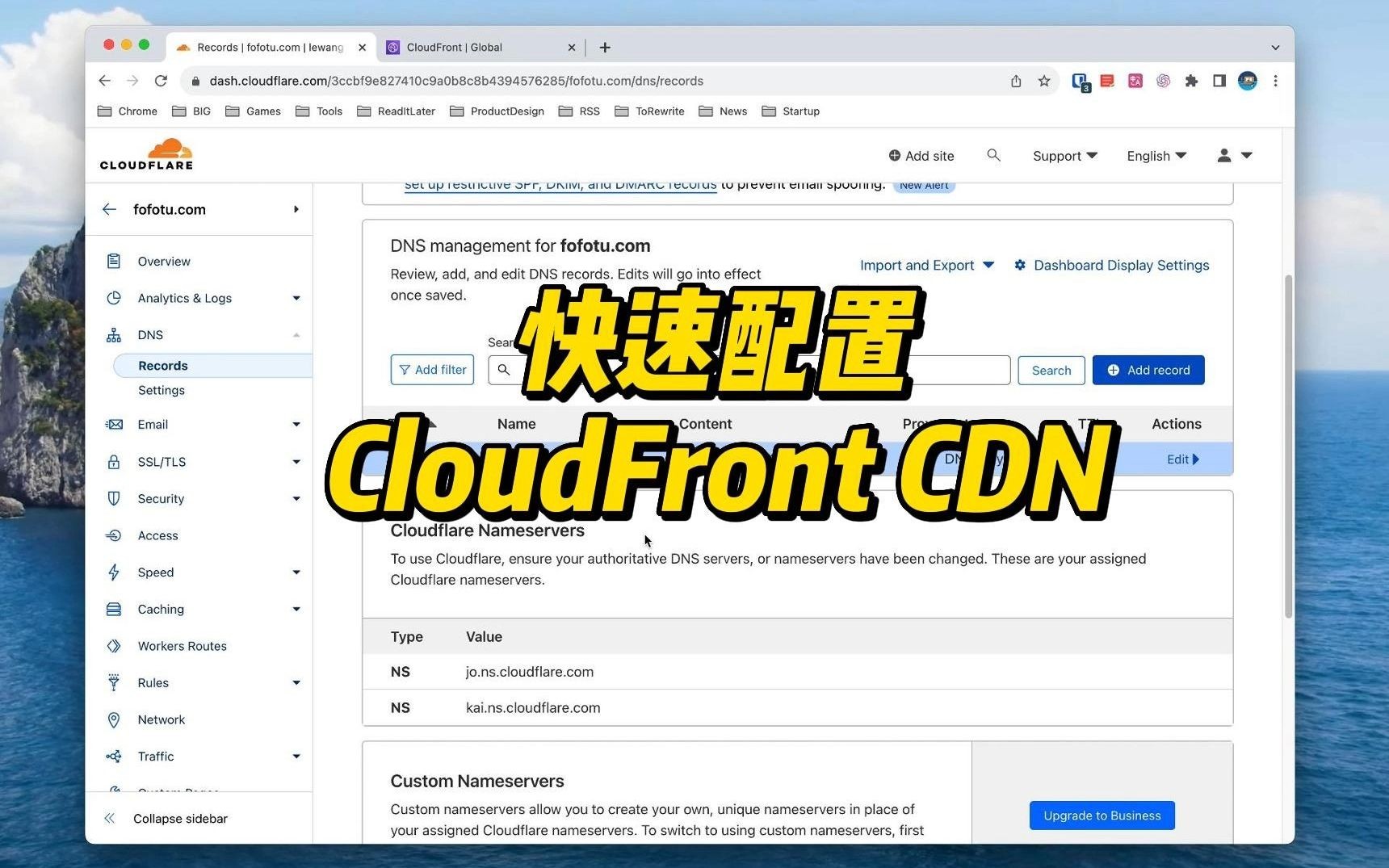Open the Extensions puzzle icon
1389x868 pixels.
(x=1191, y=81)
